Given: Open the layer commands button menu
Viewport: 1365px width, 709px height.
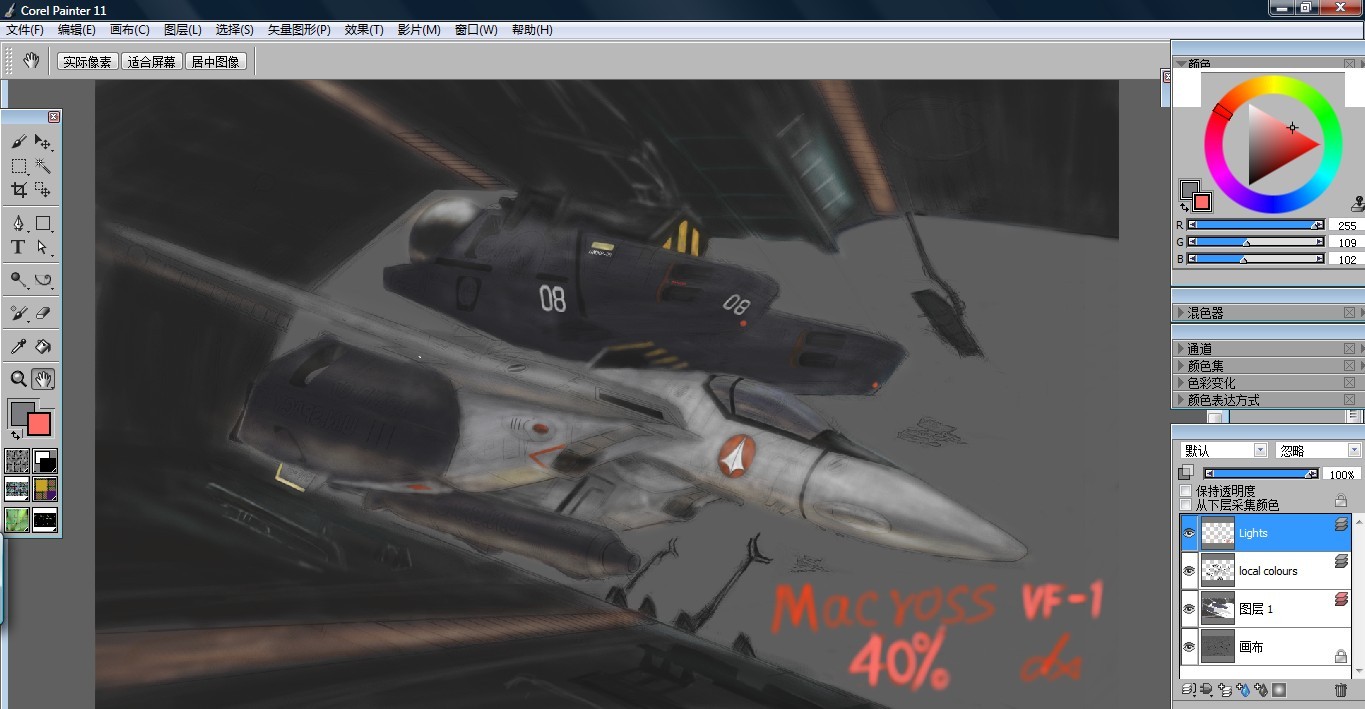Looking at the screenshot, I should tap(1189, 690).
